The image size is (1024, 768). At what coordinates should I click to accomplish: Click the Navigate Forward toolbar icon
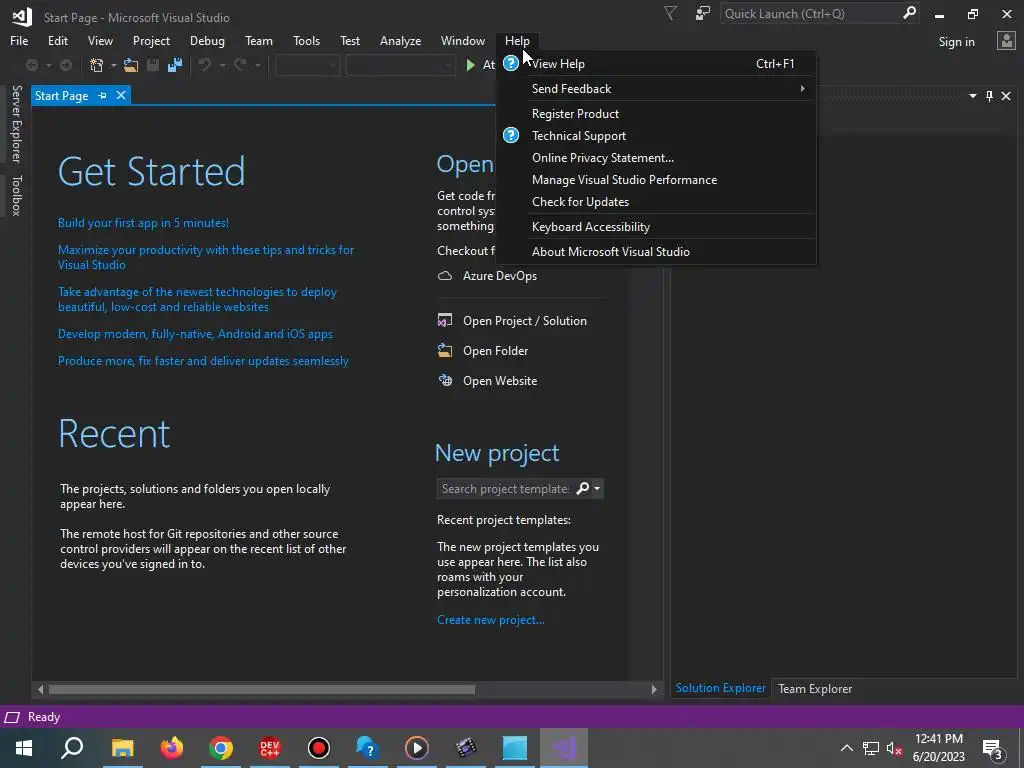pos(66,65)
